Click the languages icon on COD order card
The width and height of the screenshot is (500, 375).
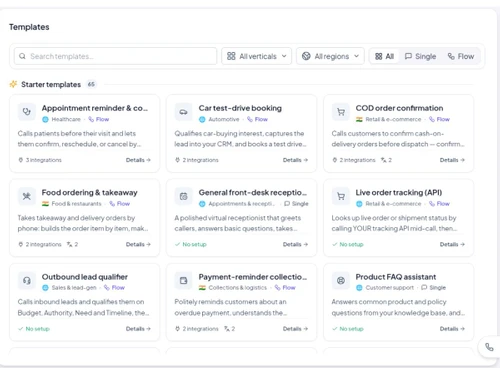click(x=384, y=160)
